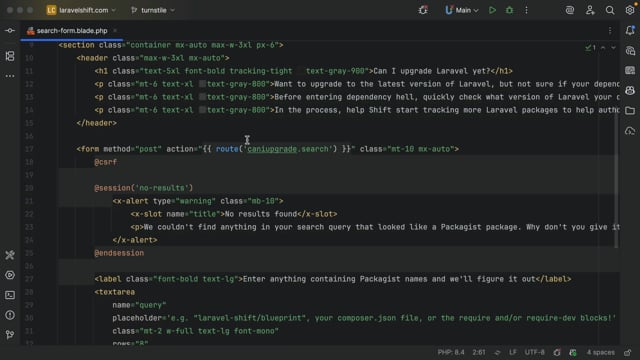Open the Structure tool window

10,56
